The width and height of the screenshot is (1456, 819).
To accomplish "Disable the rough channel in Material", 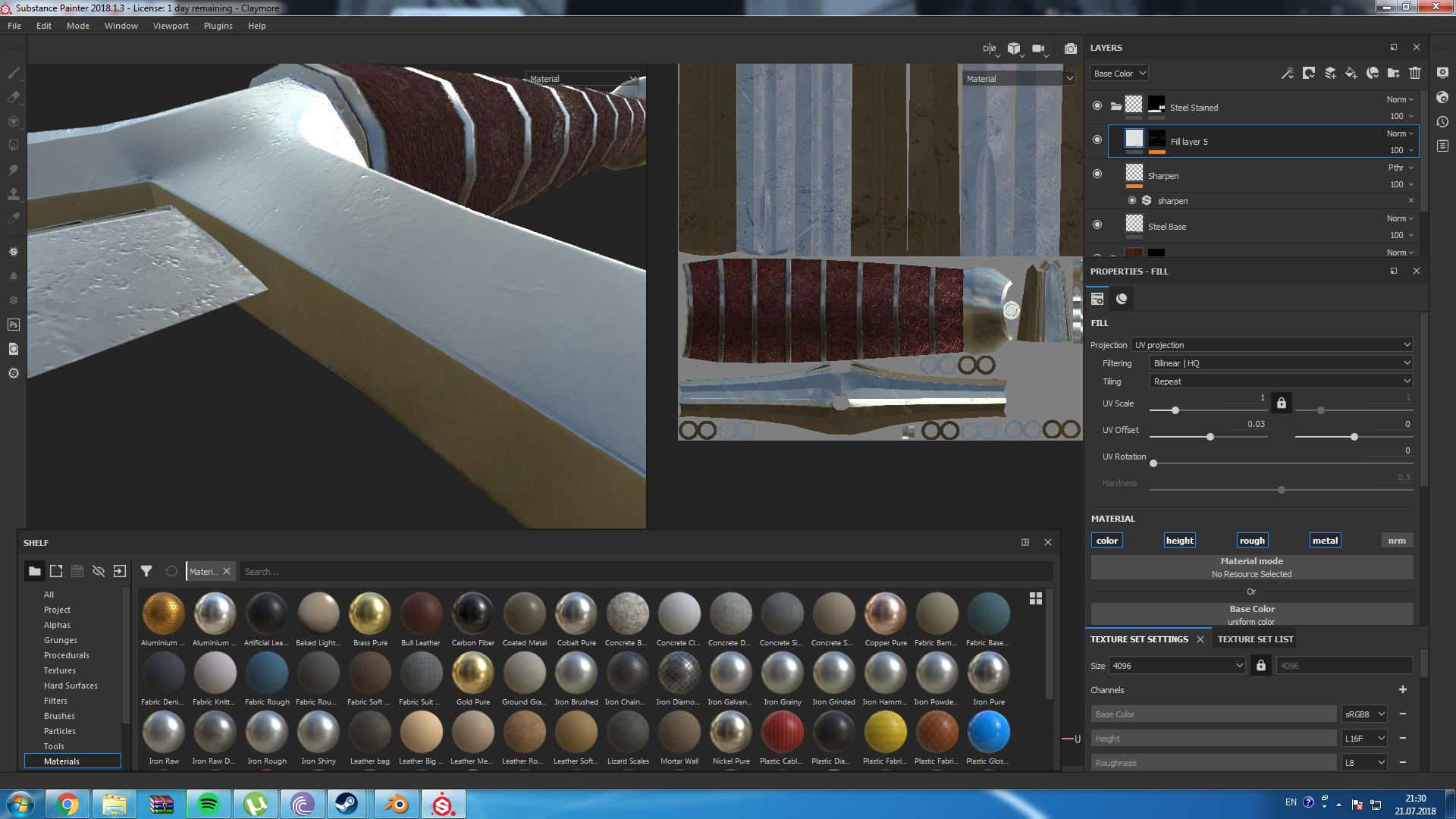I will [1252, 541].
